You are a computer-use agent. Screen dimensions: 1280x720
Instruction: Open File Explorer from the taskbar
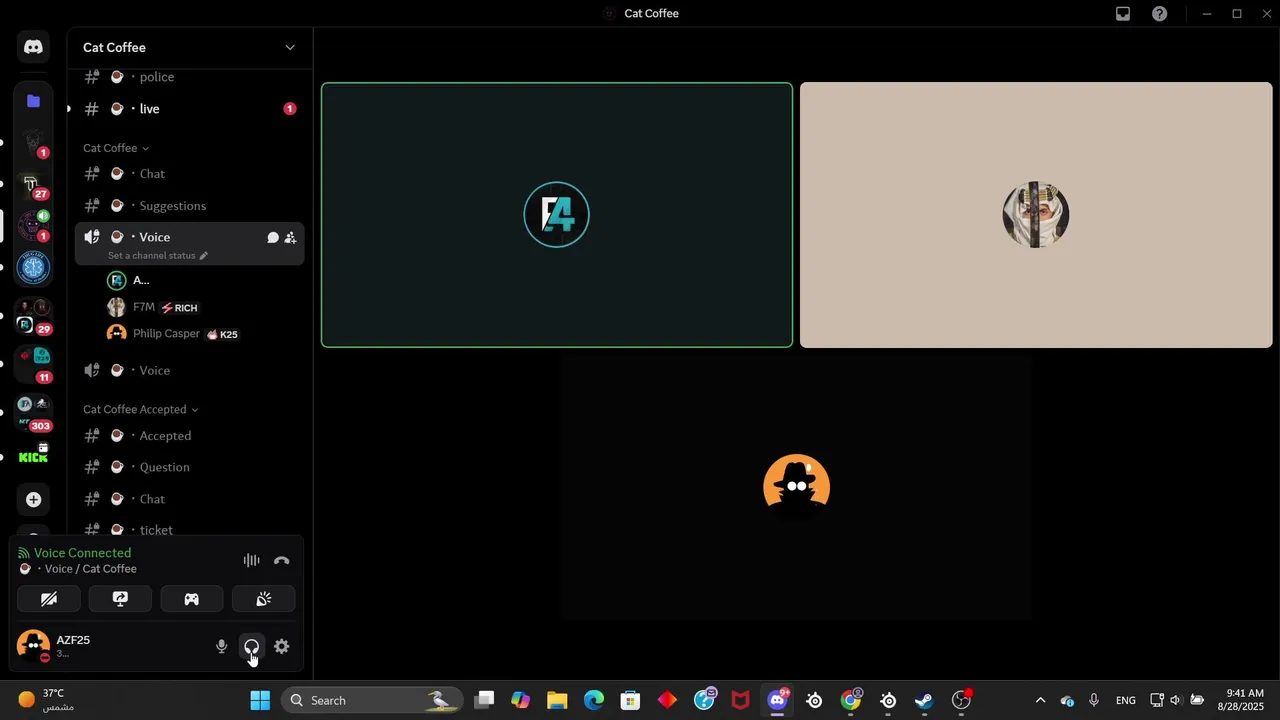click(557, 700)
